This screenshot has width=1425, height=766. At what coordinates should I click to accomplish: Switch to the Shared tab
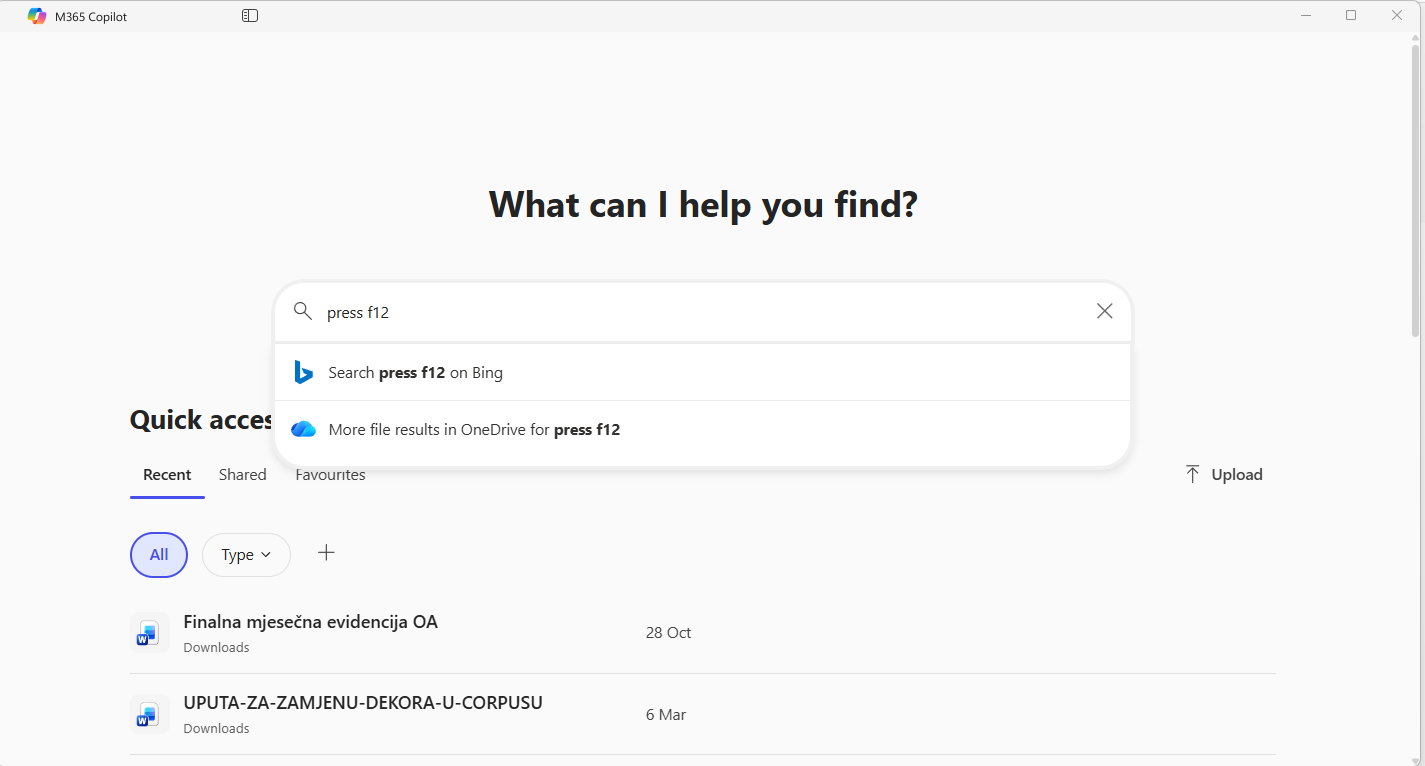(243, 475)
